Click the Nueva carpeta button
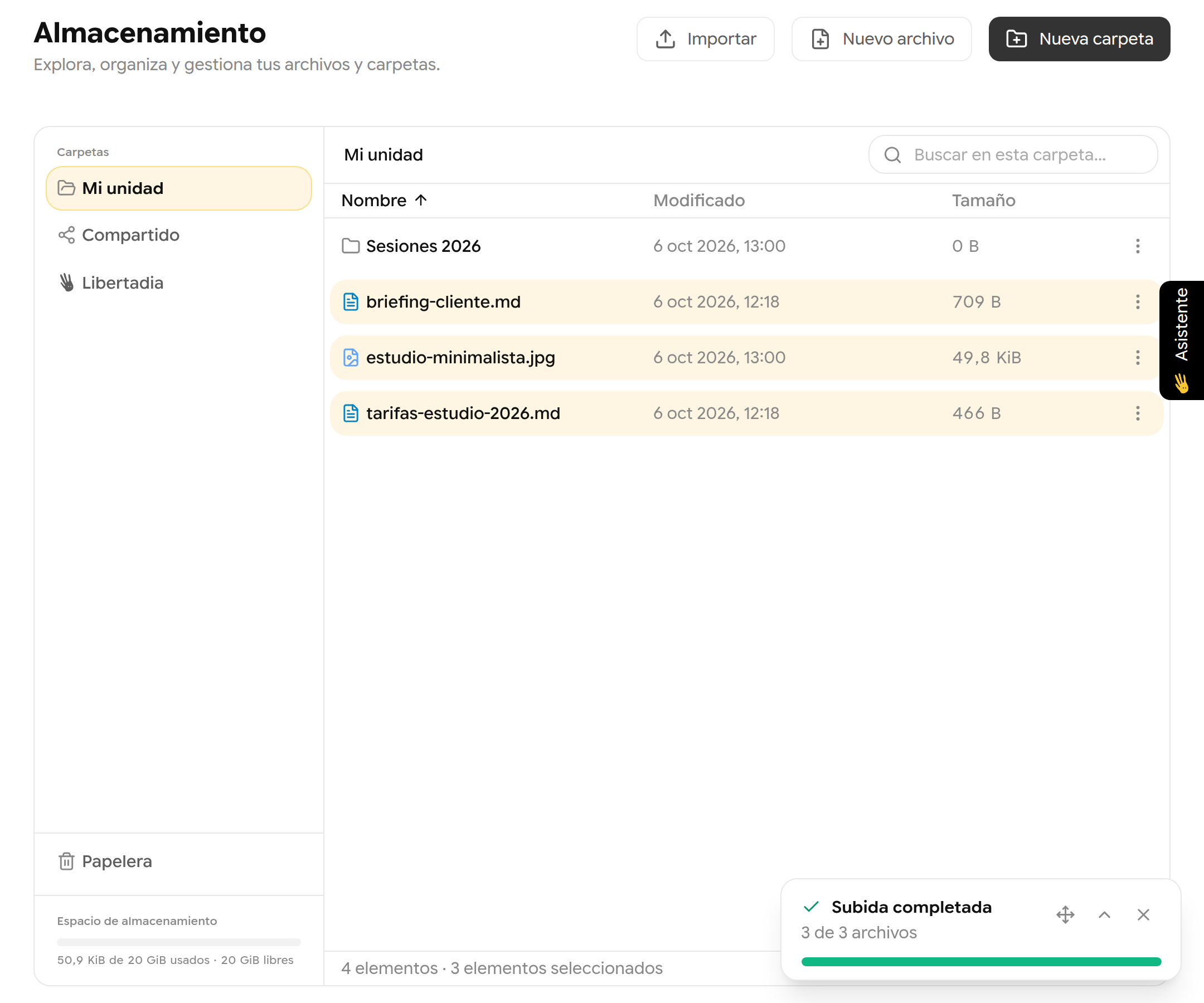This screenshot has width=1204, height=1003. [x=1079, y=39]
